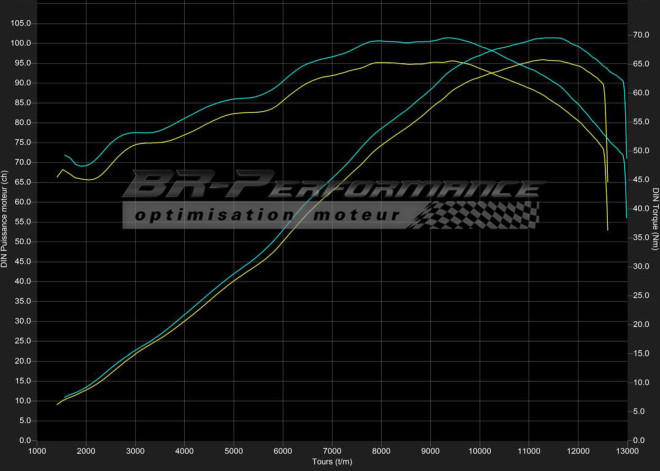Click the 2000 label on the RPM axis

click(86, 451)
